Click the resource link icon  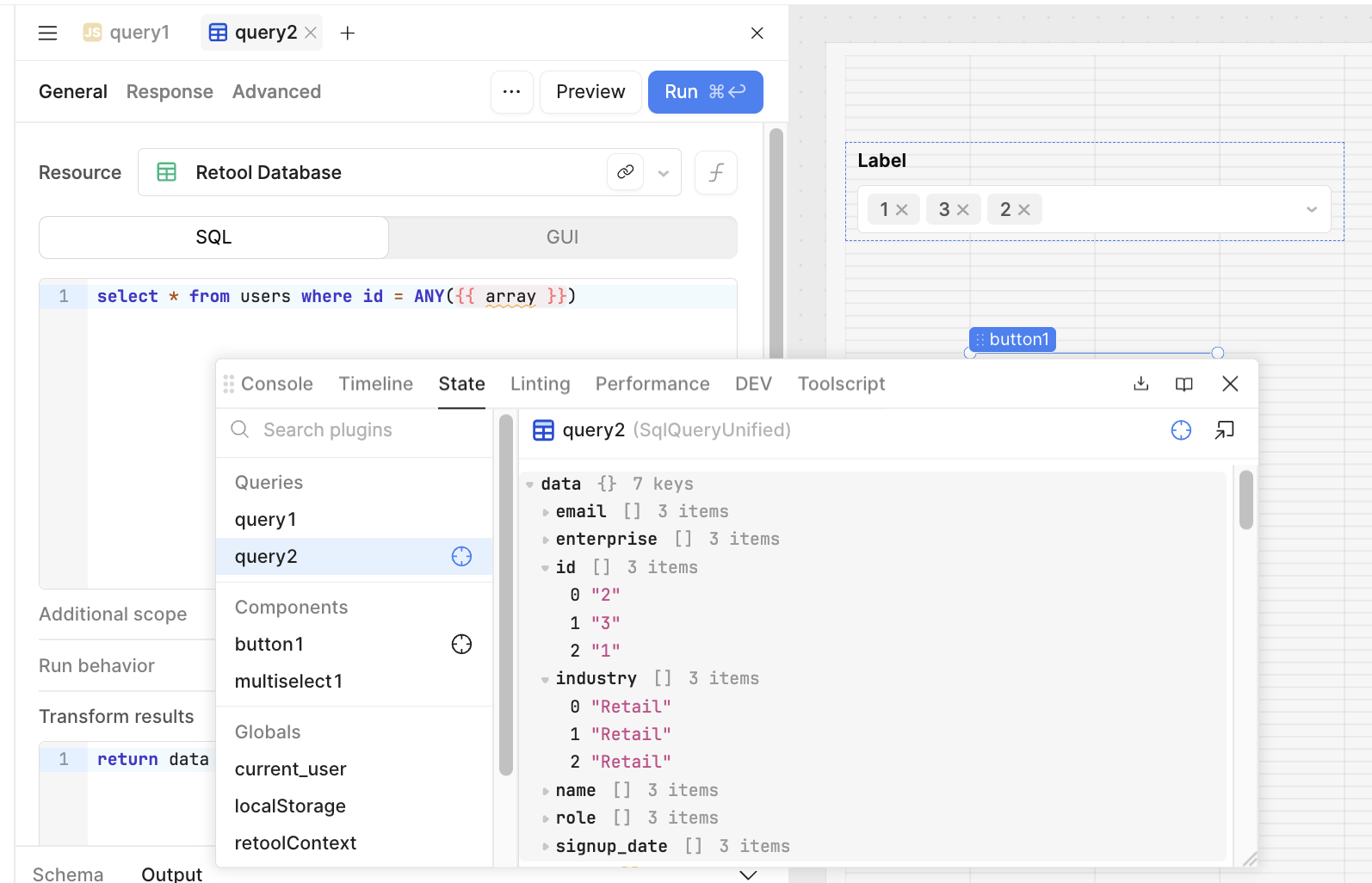pos(626,172)
